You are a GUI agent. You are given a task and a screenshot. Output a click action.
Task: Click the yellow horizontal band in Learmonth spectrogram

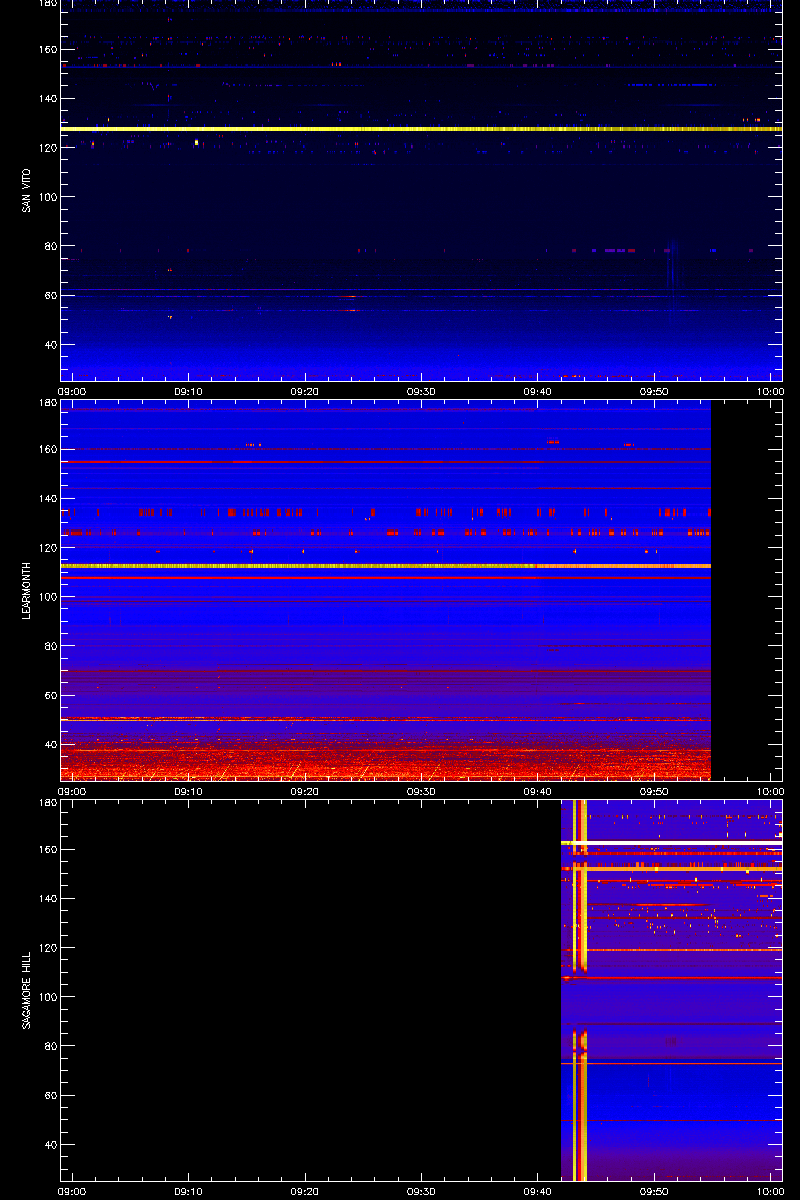click(x=386, y=566)
